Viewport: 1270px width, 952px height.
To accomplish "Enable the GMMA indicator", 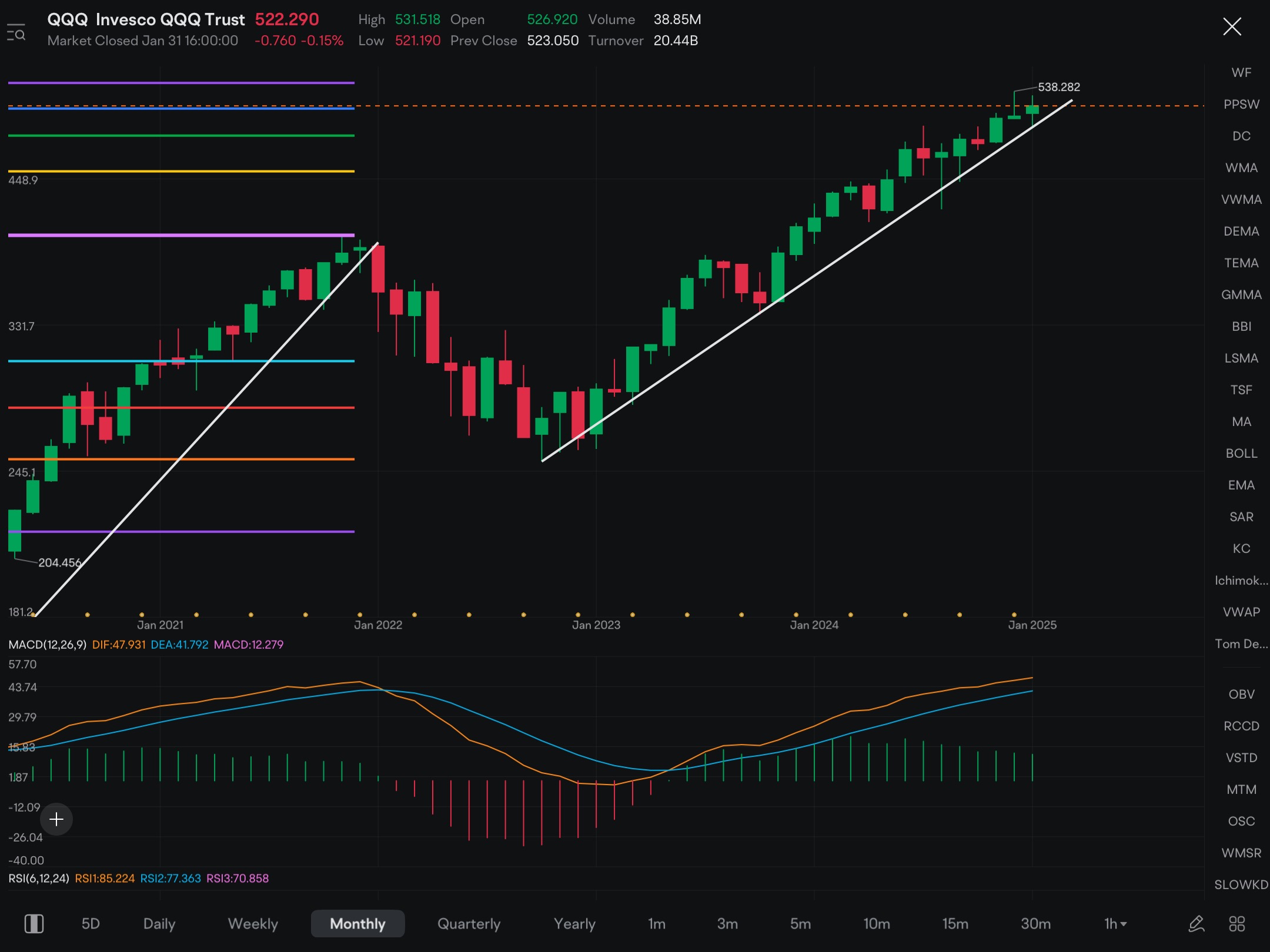I will pyautogui.click(x=1241, y=294).
